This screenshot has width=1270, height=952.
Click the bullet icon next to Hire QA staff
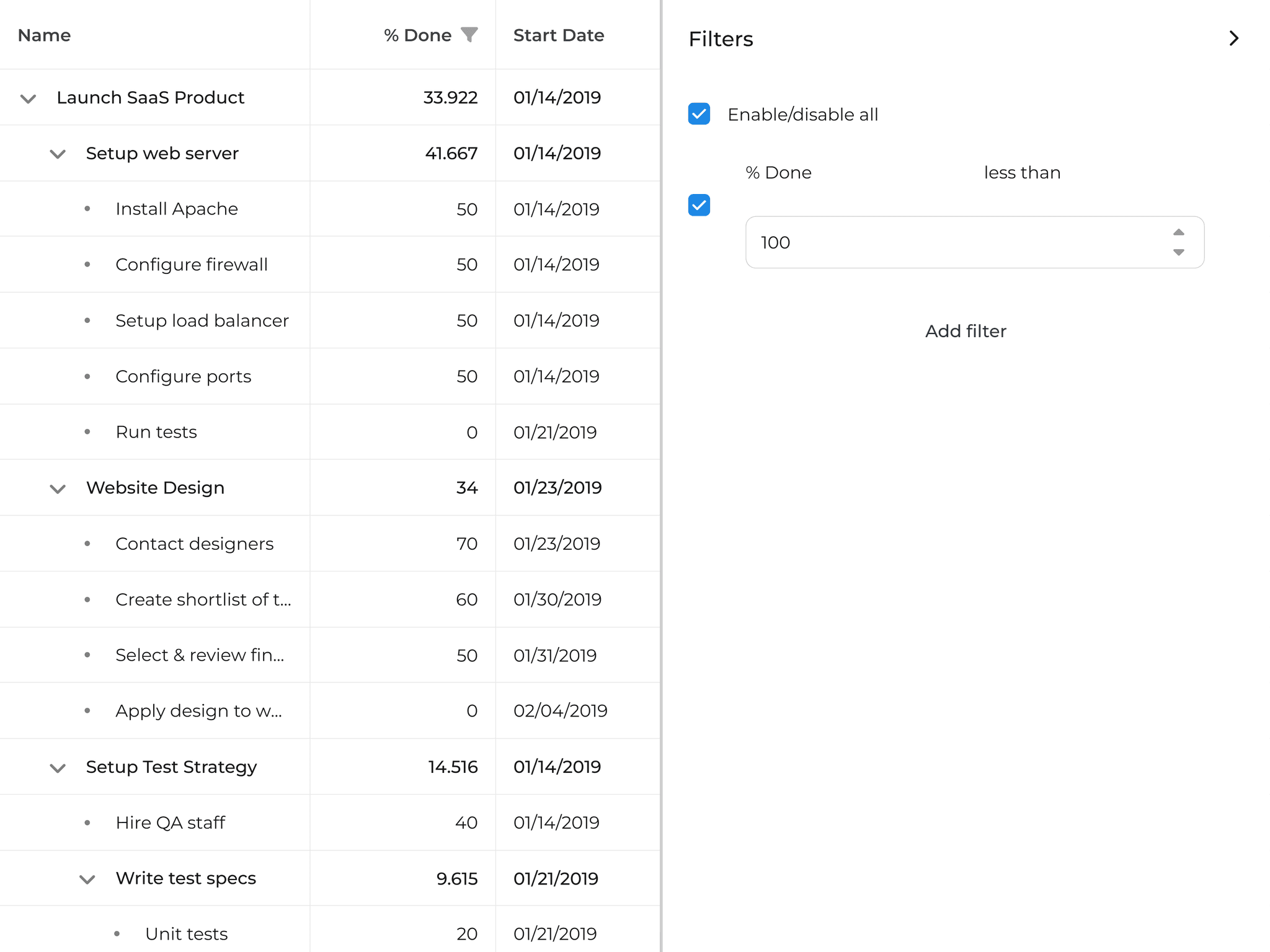(x=87, y=822)
